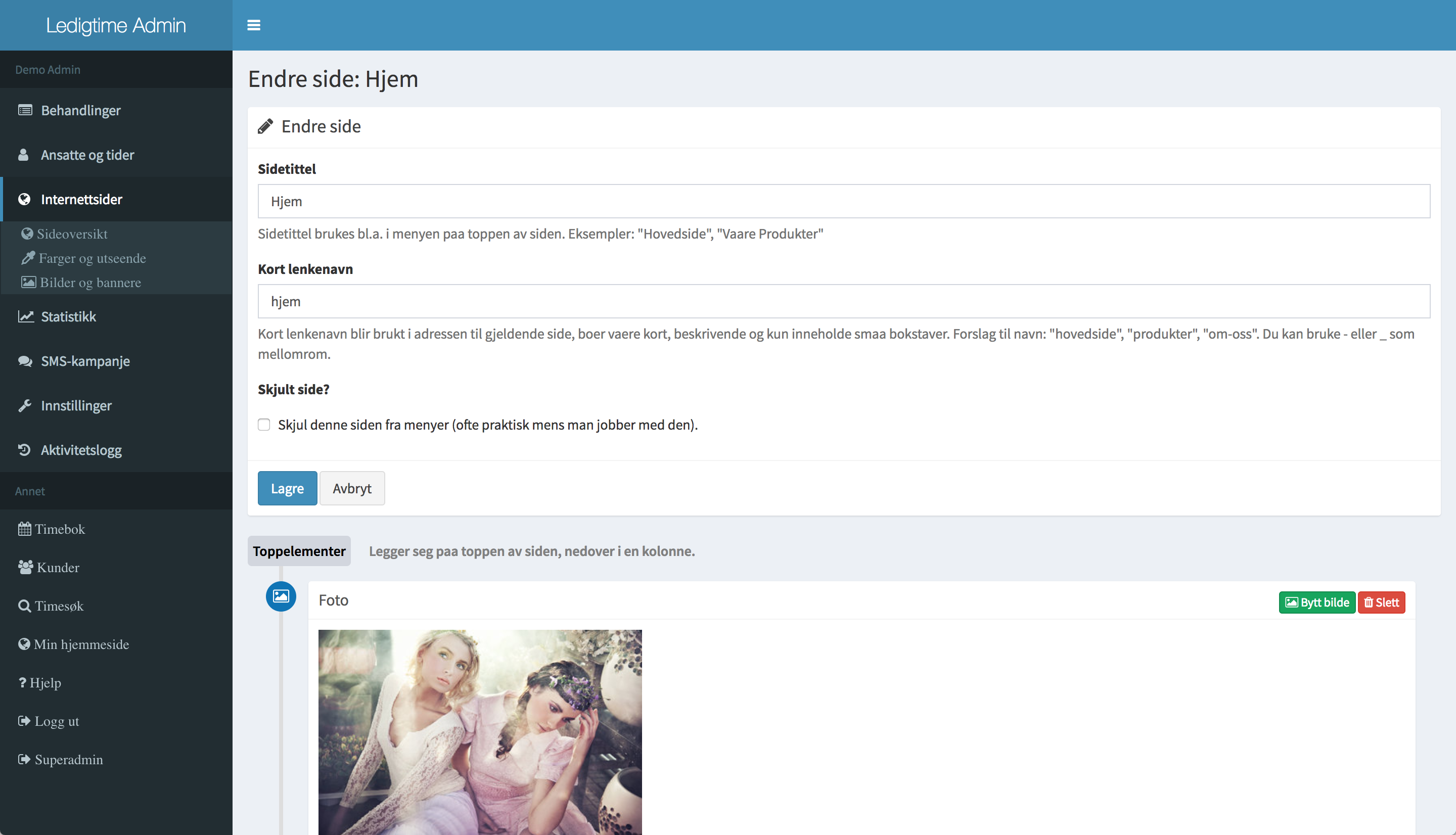Click the Superadmin exit icon
The image size is (1456, 835).
point(24,759)
